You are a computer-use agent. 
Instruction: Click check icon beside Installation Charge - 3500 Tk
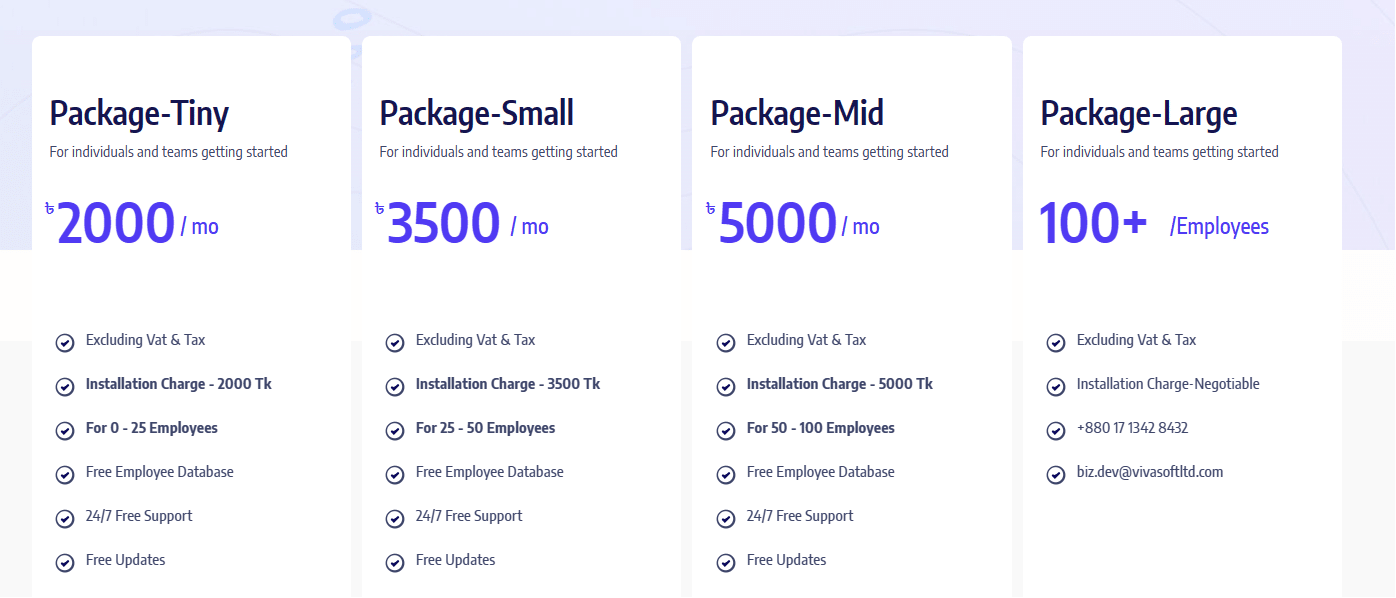(x=395, y=387)
